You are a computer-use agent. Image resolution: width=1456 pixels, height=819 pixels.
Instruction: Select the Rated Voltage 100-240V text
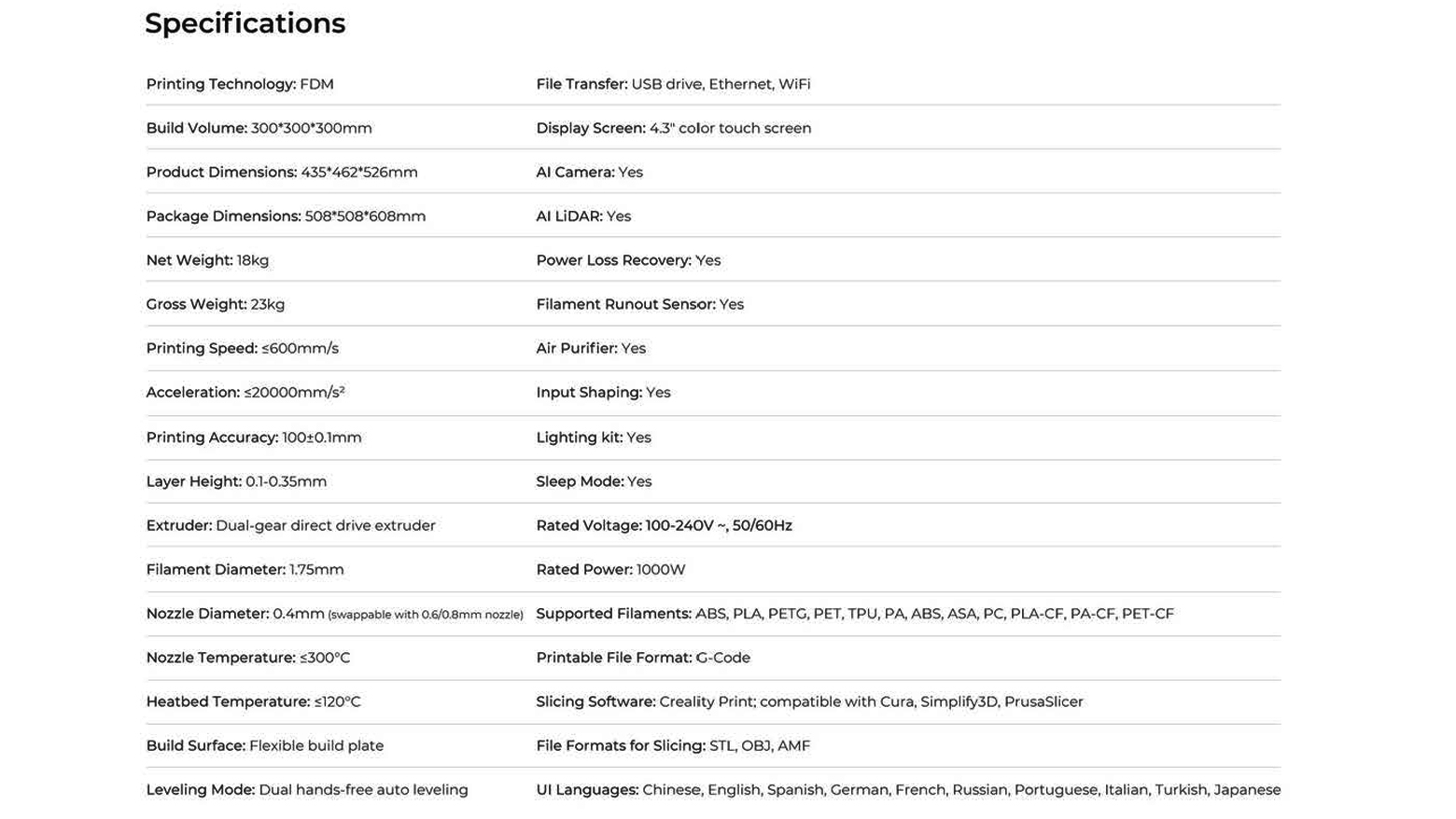[x=664, y=525]
